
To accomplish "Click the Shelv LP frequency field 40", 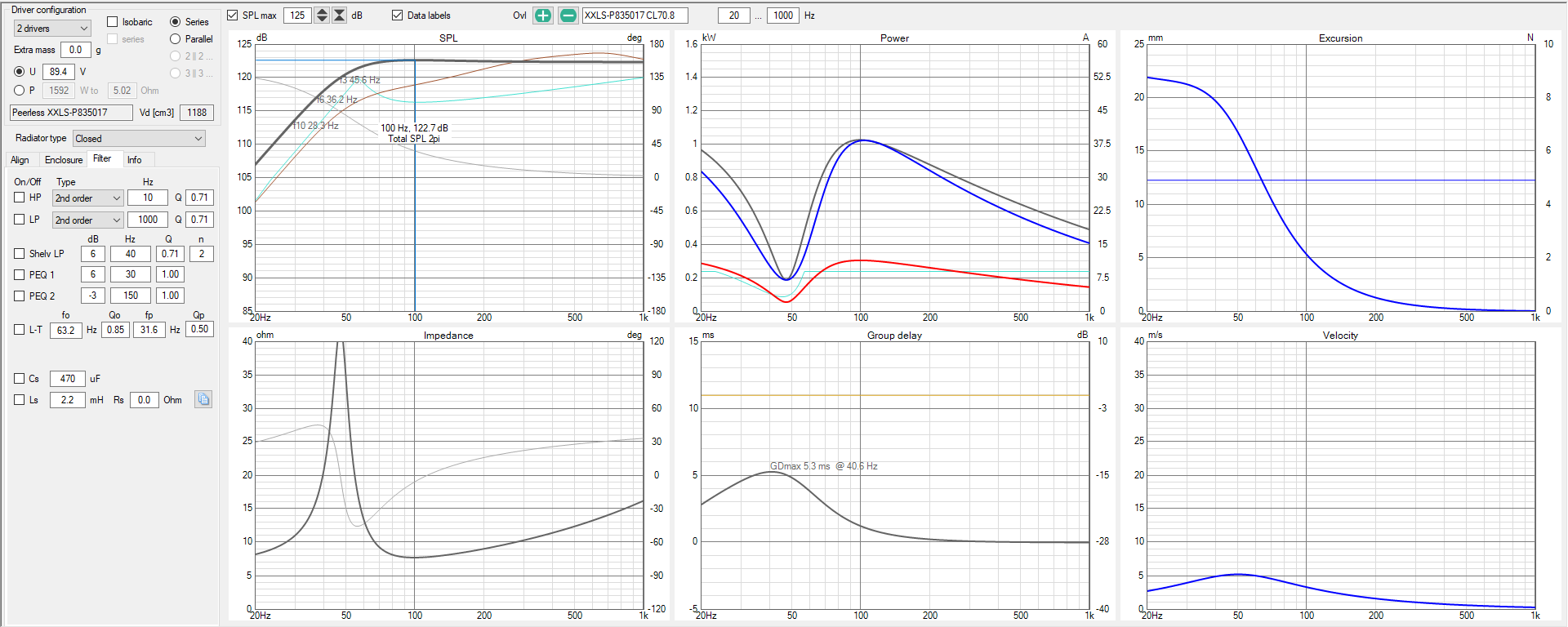I will point(131,254).
